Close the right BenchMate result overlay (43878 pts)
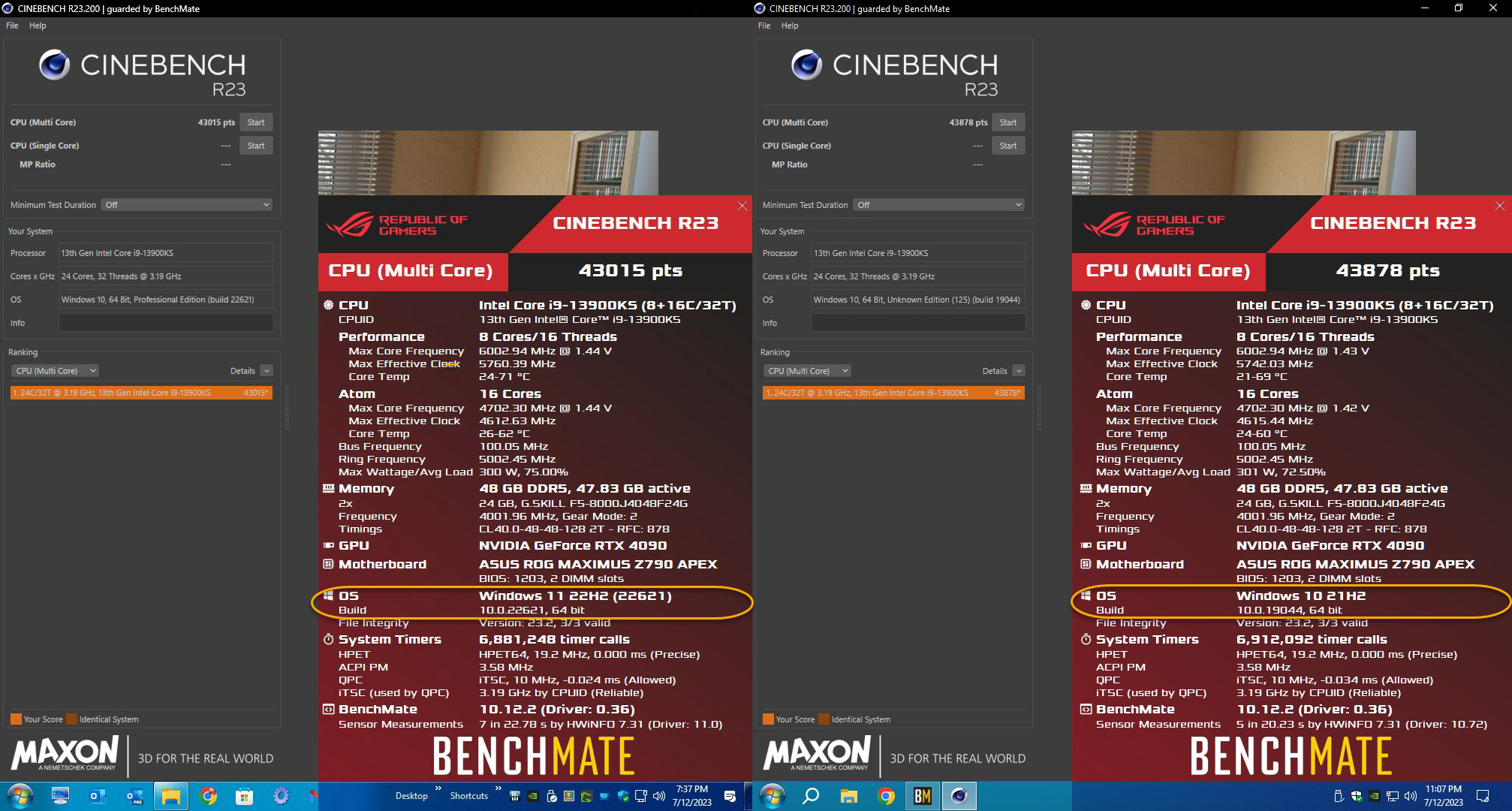The image size is (1512, 811). click(x=1500, y=206)
